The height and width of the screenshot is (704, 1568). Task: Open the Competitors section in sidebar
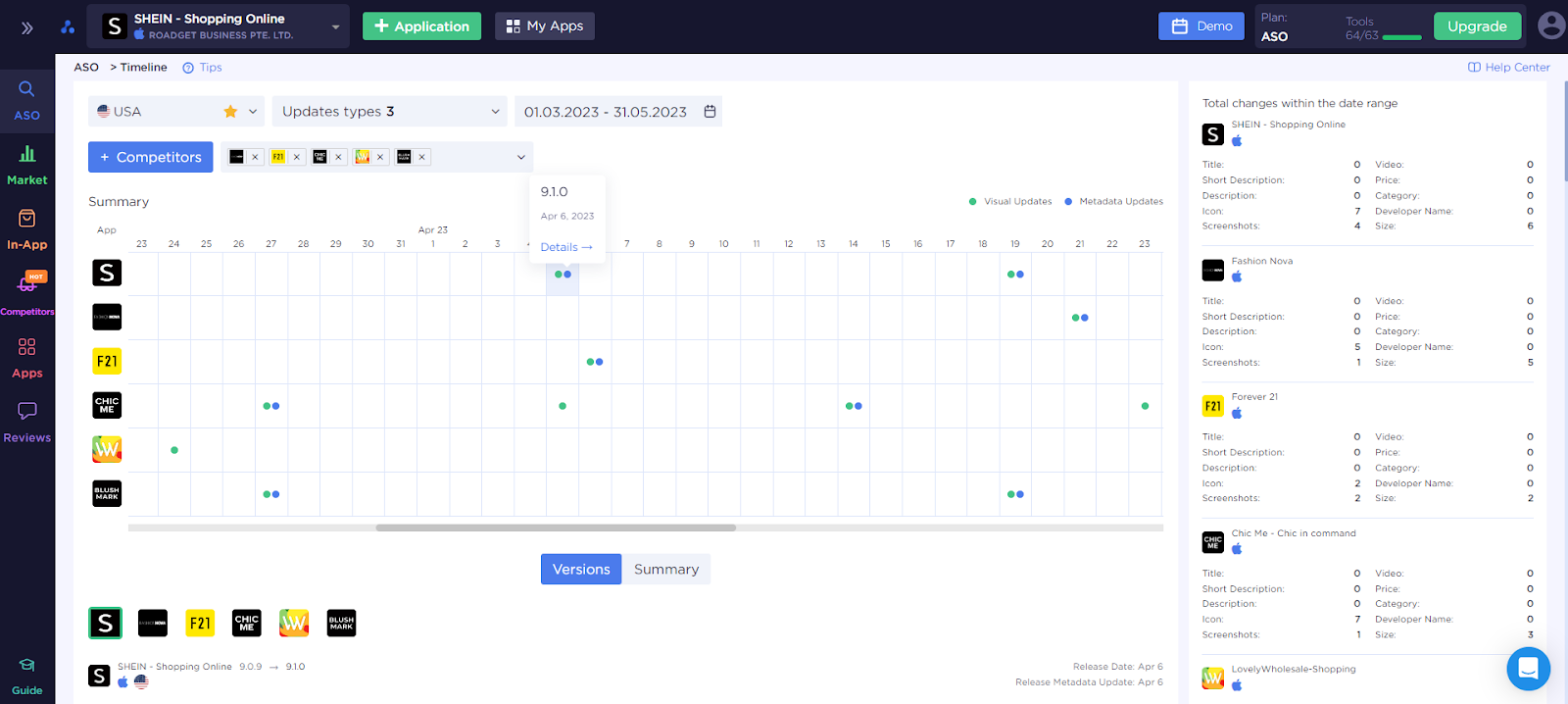click(26, 294)
